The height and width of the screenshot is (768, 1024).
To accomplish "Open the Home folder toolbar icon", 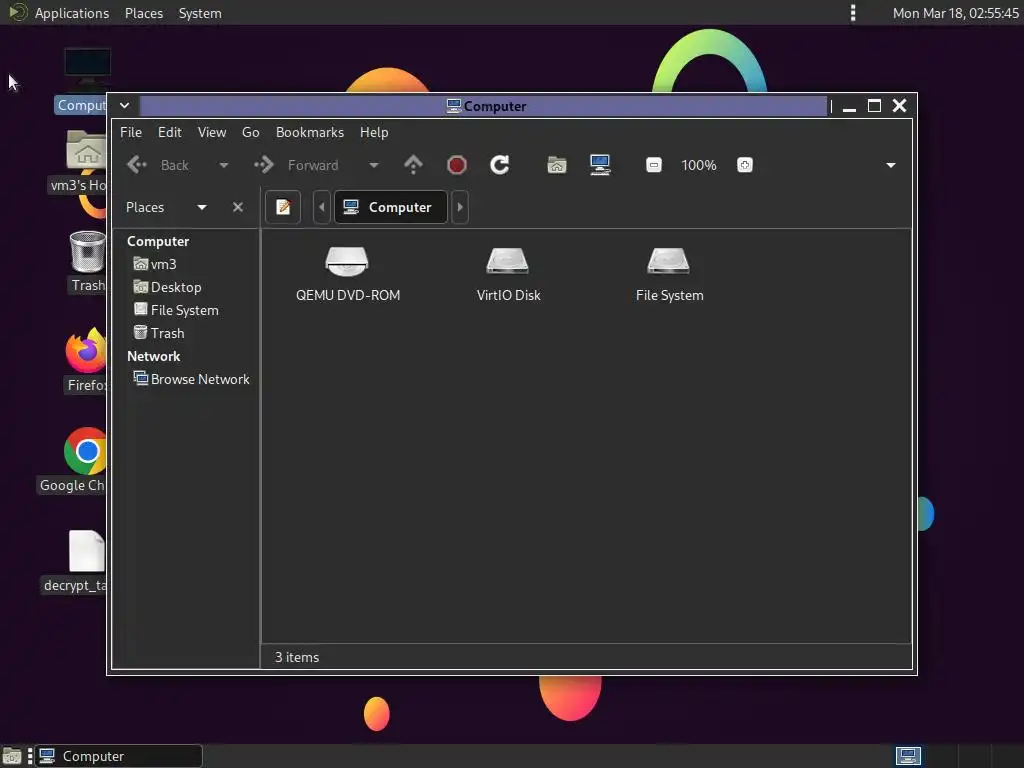I will coord(556,165).
